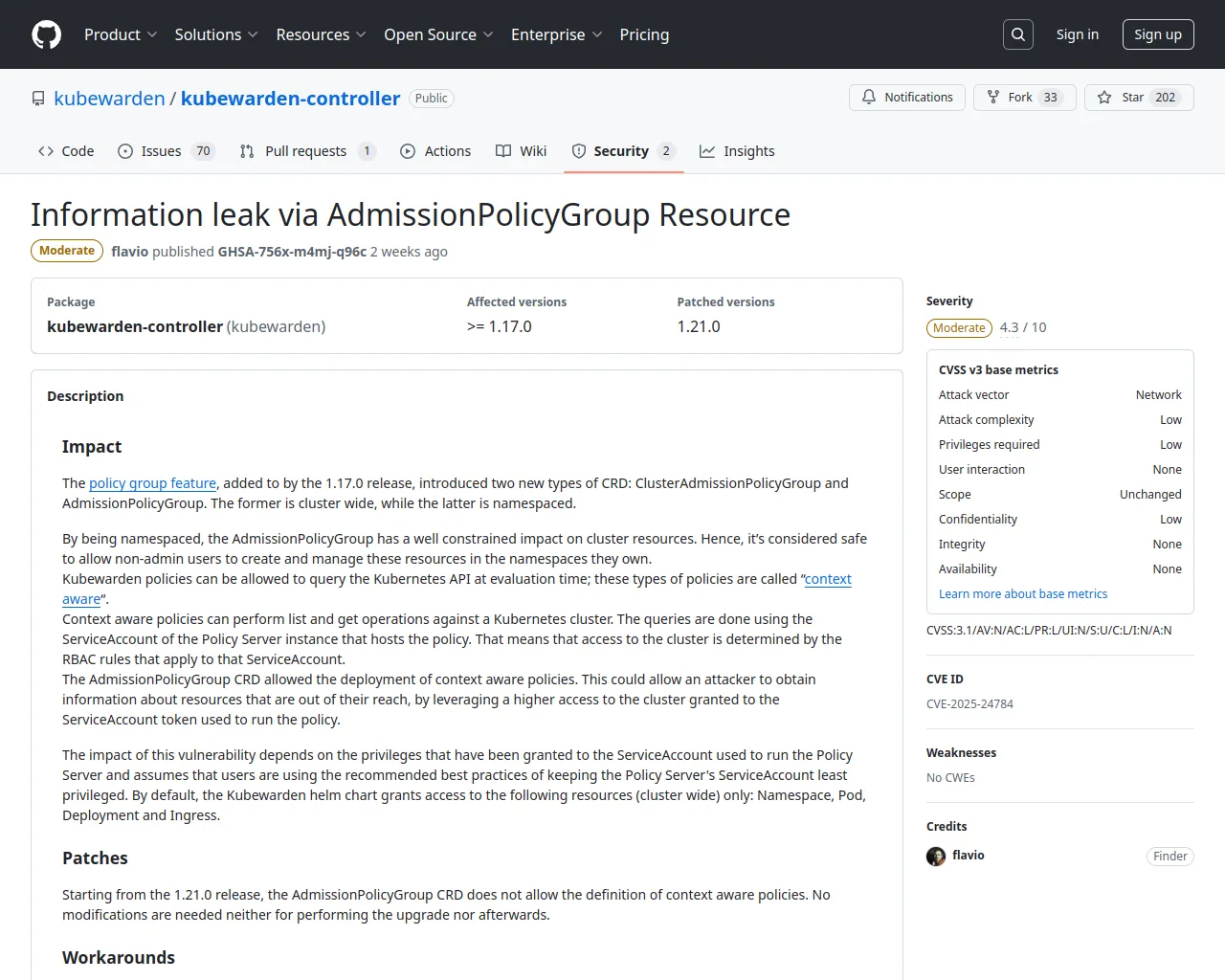
Task: Click the No CWEs text
Action: click(x=950, y=778)
